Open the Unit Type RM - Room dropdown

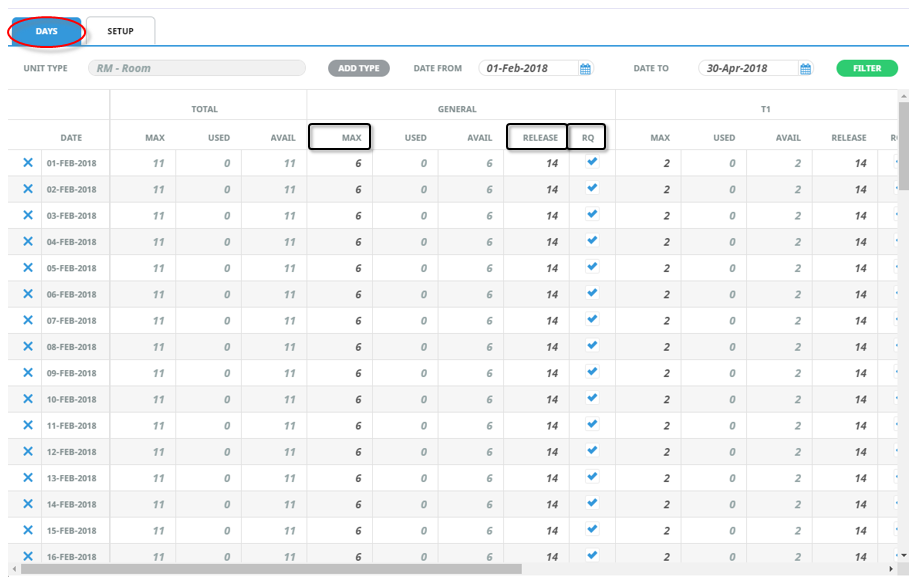point(196,69)
